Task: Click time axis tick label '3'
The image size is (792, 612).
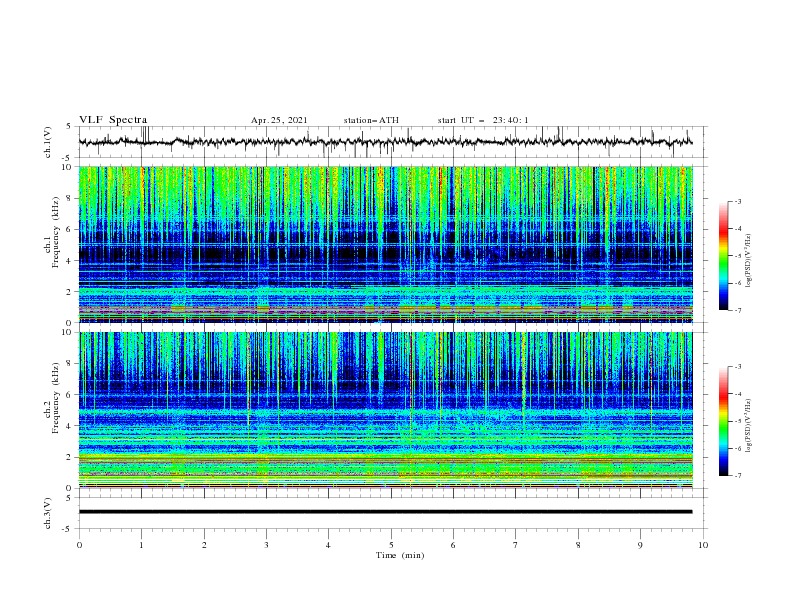Action: [266, 545]
